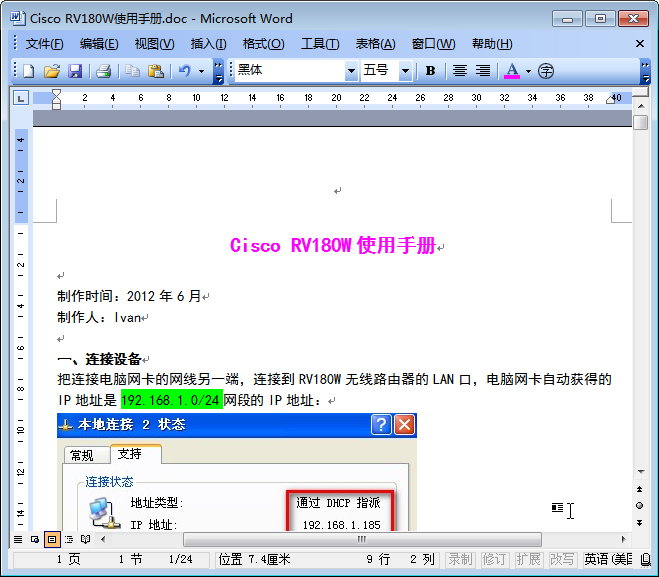Click the Word document icon in title bar
Screen dimensions: 659x577
tap(17, 18)
